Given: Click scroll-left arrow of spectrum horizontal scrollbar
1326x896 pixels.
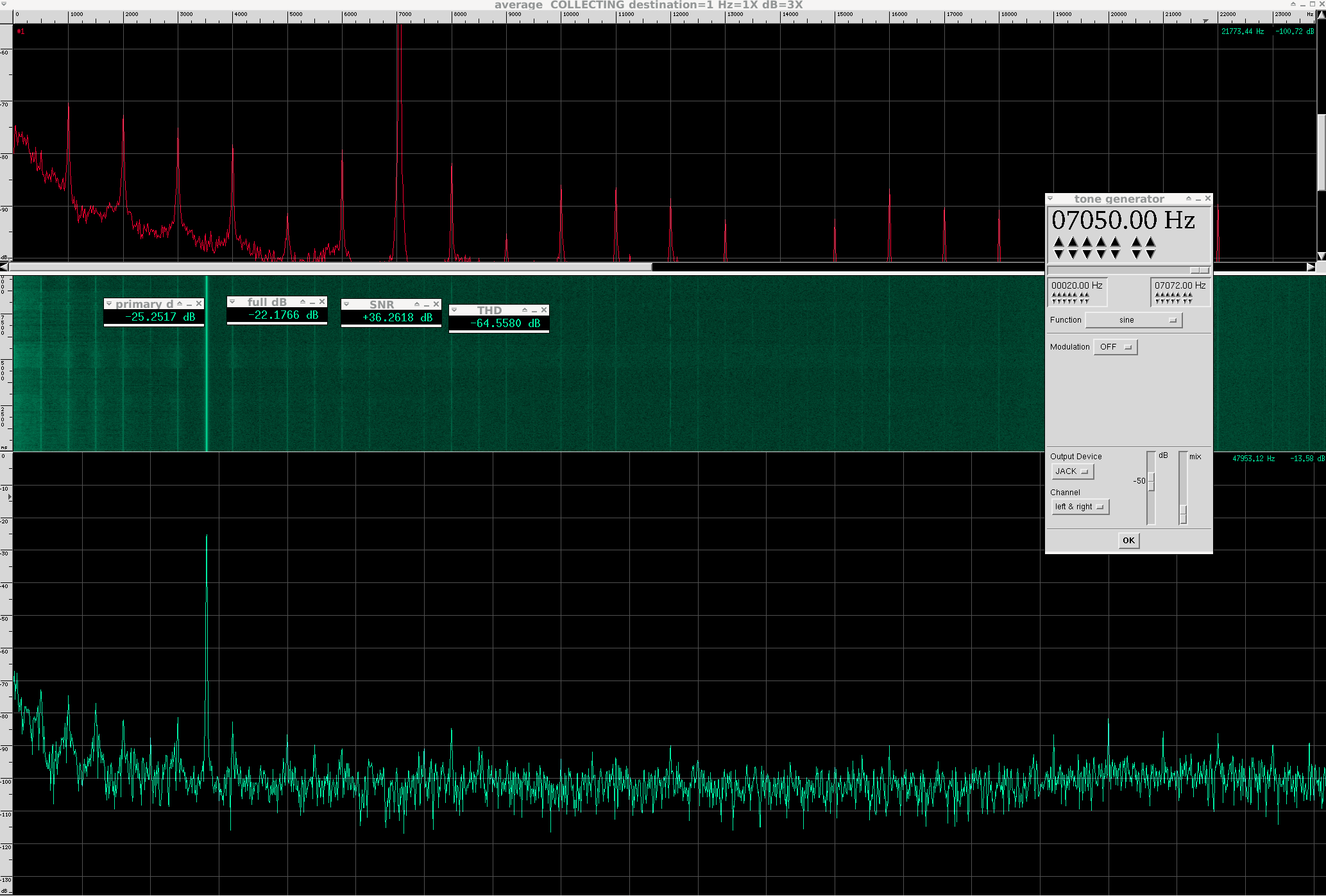Looking at the screenshot, I should [x=4, y=267].
